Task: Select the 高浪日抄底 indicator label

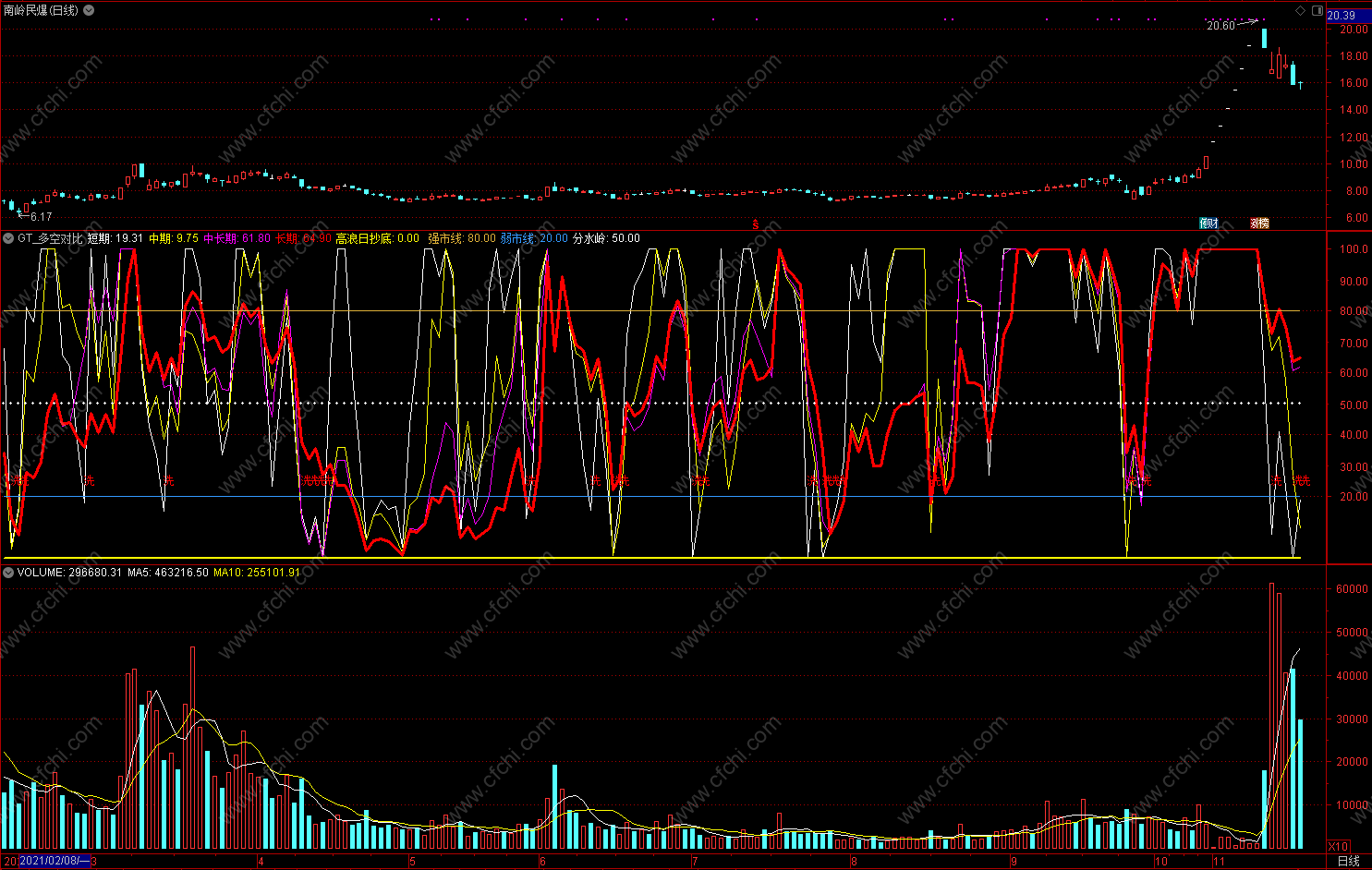Action: pyautogui.click(x=364, y=238)
